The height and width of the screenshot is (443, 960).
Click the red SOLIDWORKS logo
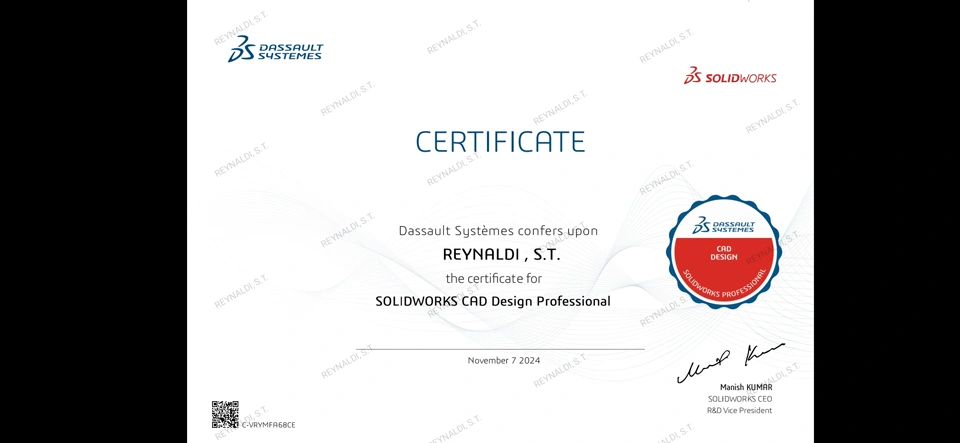(730, 76)
